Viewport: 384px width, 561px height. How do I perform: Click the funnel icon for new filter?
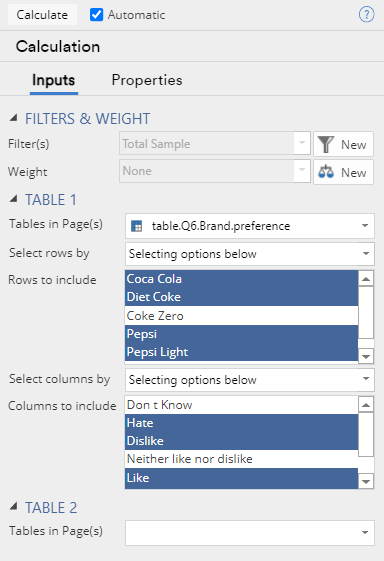tap(326, 144)
